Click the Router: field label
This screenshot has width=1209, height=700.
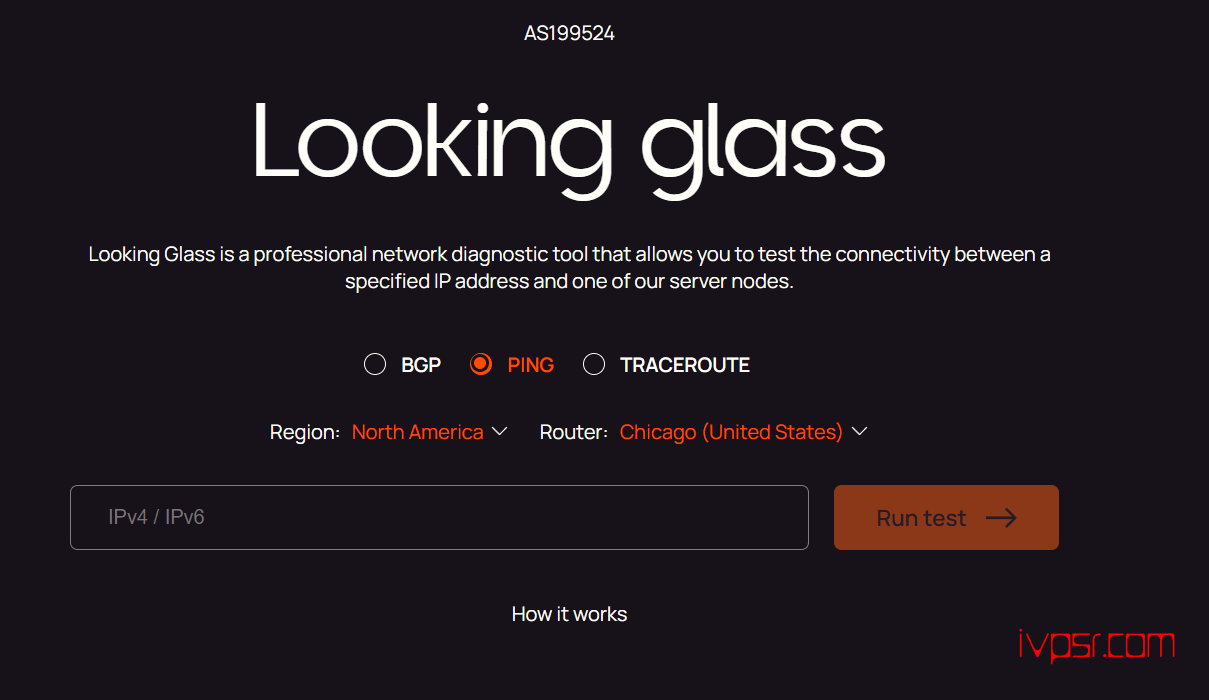click(574, 432)
